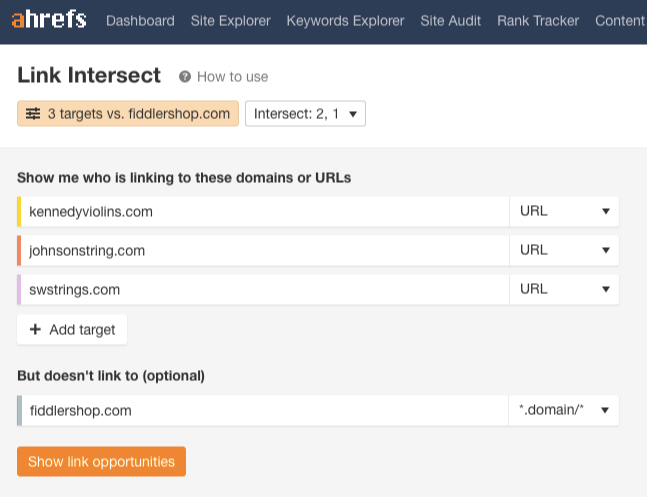The image size is (647, 497).
Task: Click the fiddlershop.com exclusion field
Action: (x=264, y=410)
